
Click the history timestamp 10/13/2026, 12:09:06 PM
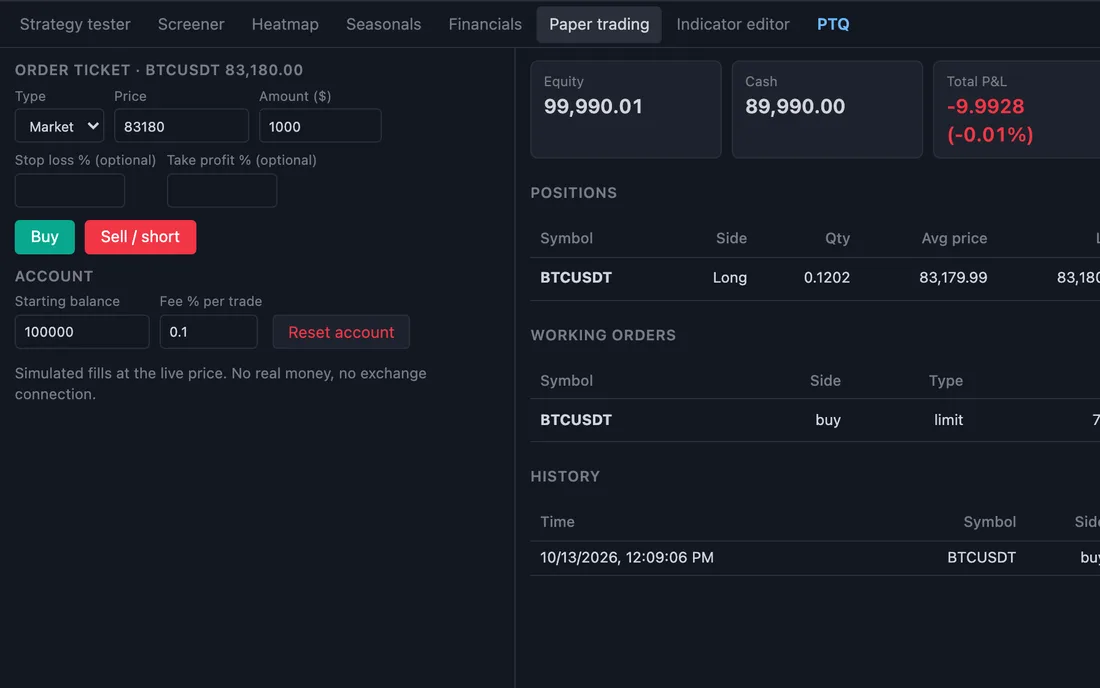[626, 558]
